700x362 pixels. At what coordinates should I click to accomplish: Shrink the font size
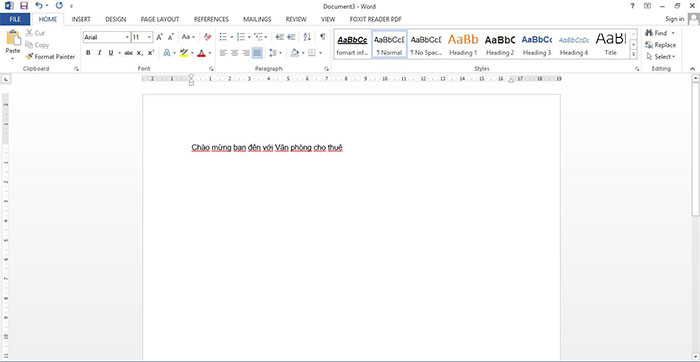click(171, 37)
